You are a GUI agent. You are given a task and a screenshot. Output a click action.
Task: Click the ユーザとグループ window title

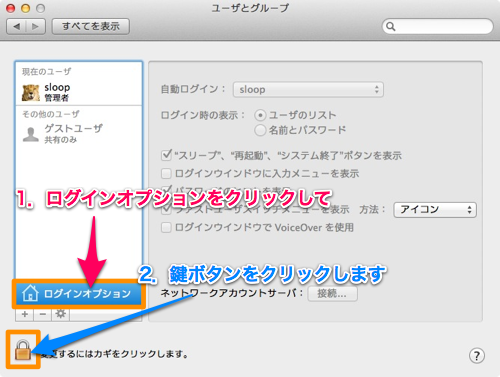coord(250,8)
